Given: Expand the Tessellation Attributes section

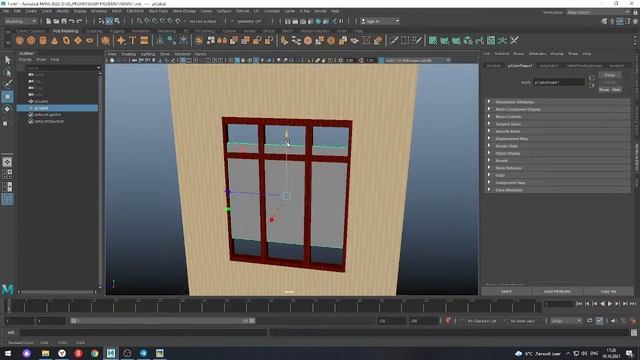Looking at the screenshot, I should tap(558, 102).
